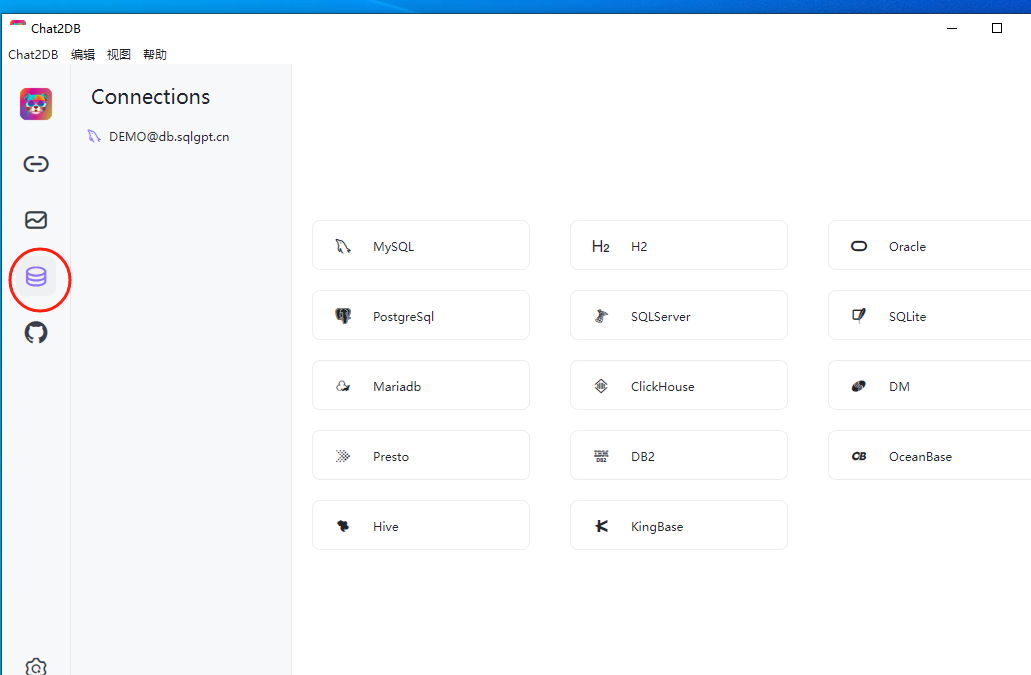This screenshot has width=1031, height=675.
Task: Open the 编辑 (Edit) menu
Action: pos(83,55)
